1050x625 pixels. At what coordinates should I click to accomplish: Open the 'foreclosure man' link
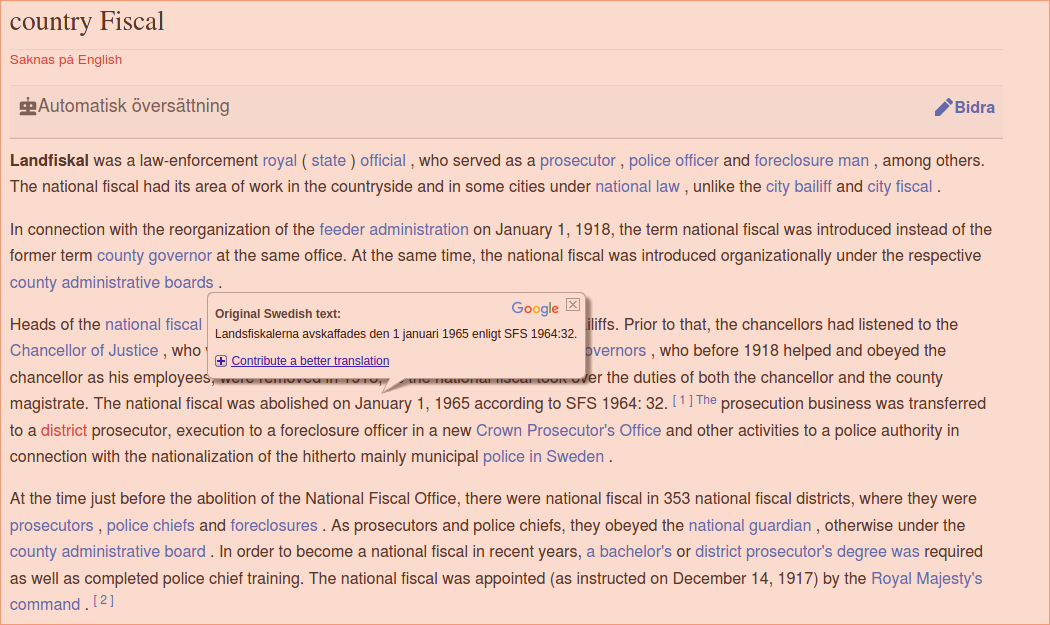coord(811,160)
